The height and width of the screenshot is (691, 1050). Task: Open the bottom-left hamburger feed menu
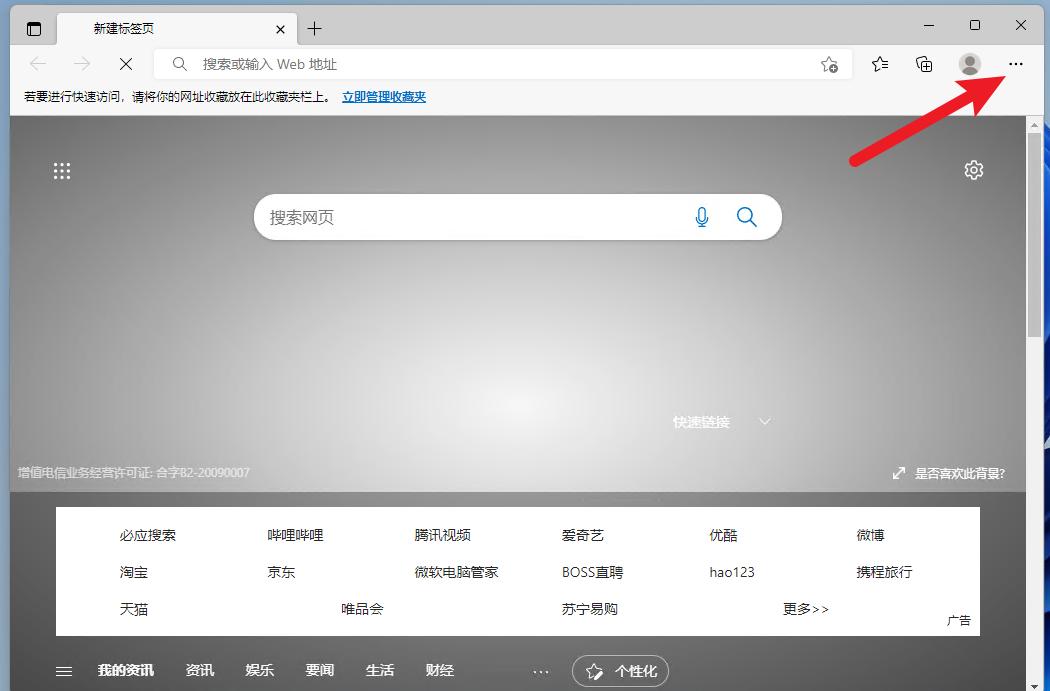click(x=63, y=670)
